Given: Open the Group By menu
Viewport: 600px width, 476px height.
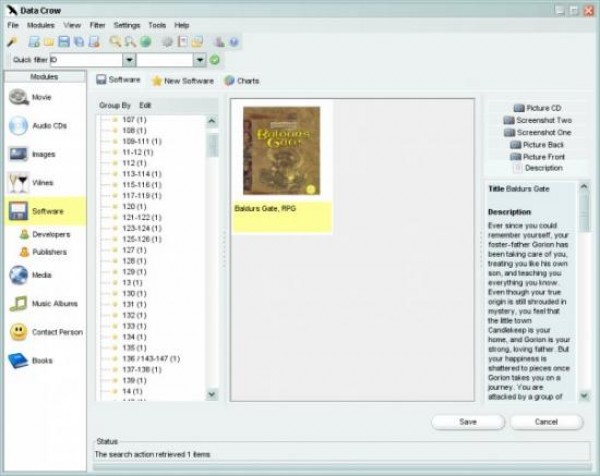Looking at the screenshot, I should [x=115, y=105].
